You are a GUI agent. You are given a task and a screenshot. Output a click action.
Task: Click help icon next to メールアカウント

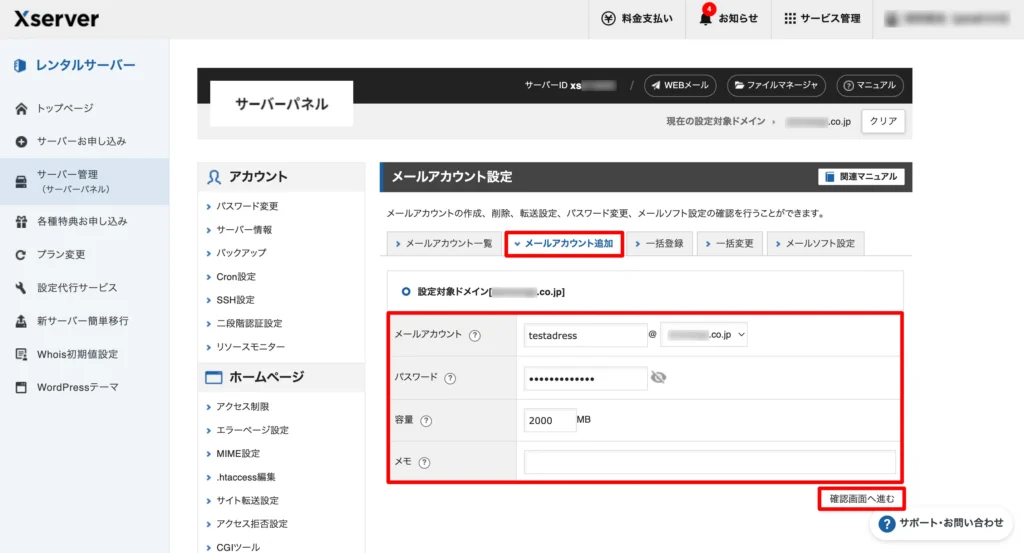(x=475, y=336)
